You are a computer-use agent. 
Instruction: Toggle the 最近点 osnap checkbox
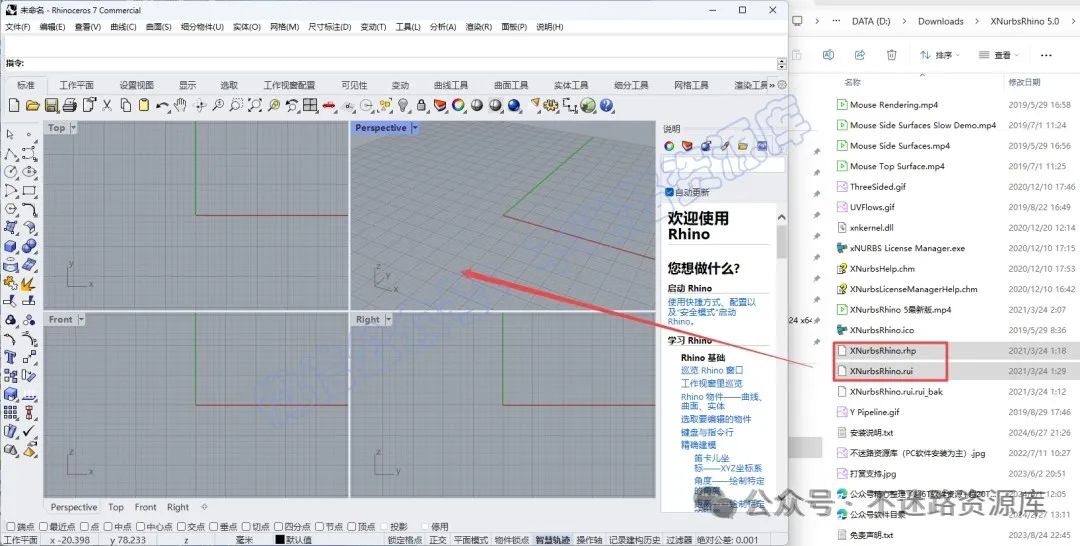(x=43, y=527)
